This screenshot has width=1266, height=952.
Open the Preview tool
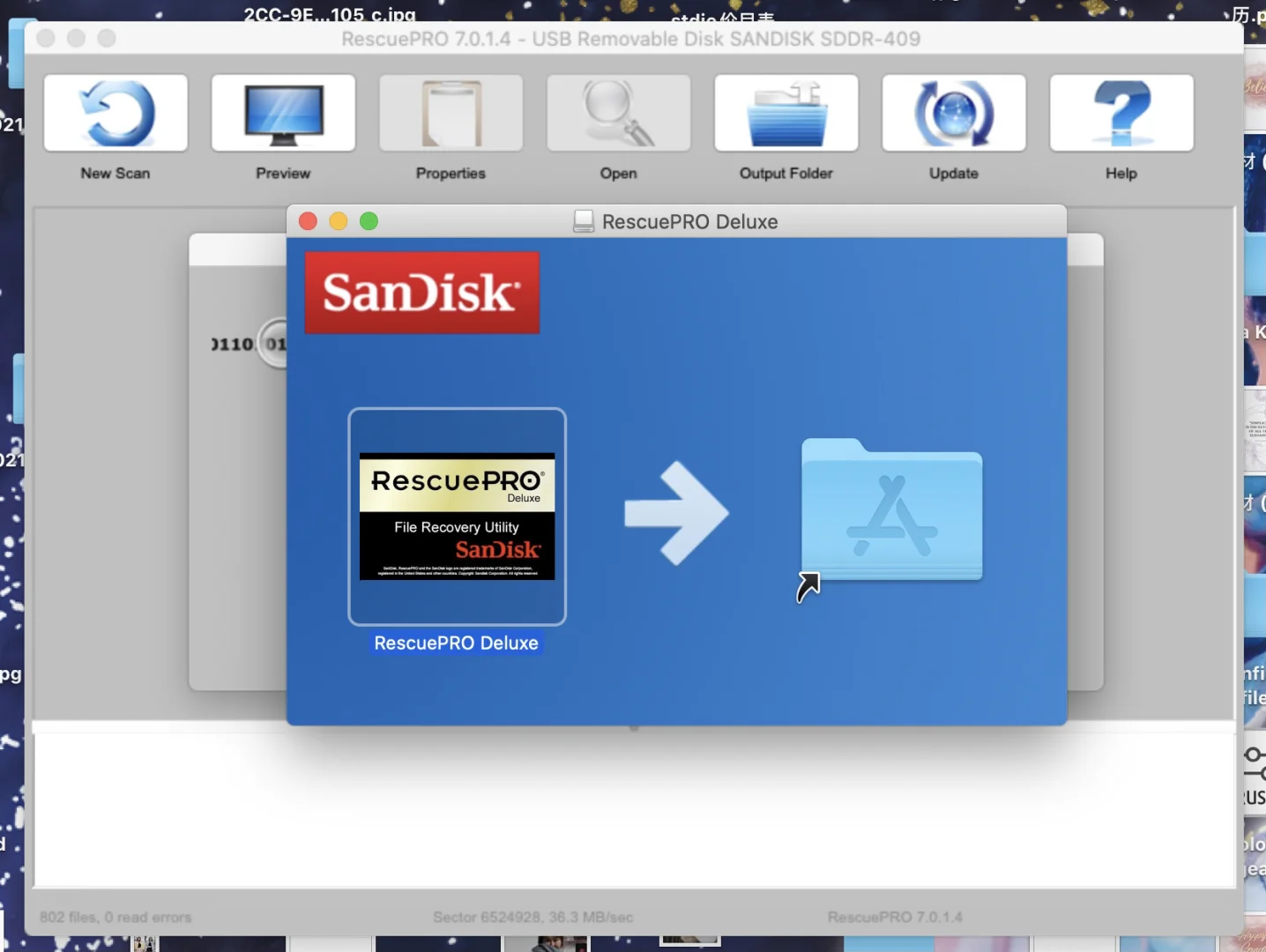pos(283,114)
